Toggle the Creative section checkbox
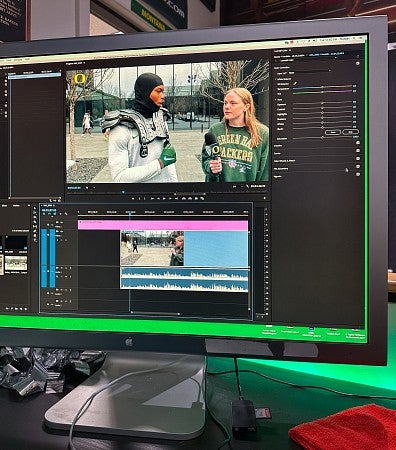This screenshot has width=396, height=450. point(358,143)
